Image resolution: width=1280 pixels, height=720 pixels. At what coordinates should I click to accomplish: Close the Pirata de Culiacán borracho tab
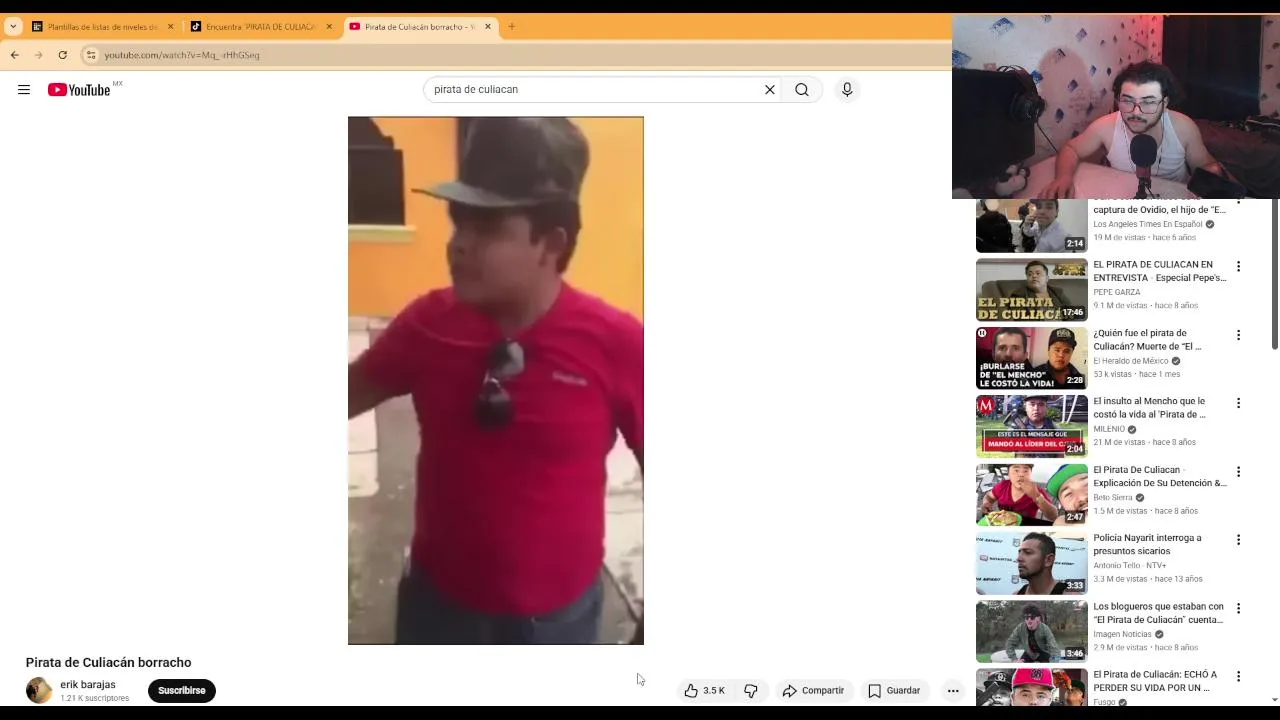(488, 27)
